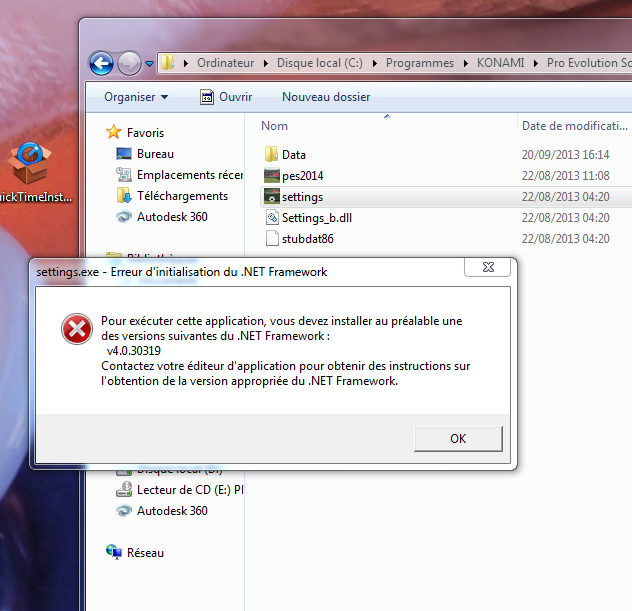This screenshot has width=632, height=611.
Task: Click the Favoris star icon
Action: [x=114, y=132]
